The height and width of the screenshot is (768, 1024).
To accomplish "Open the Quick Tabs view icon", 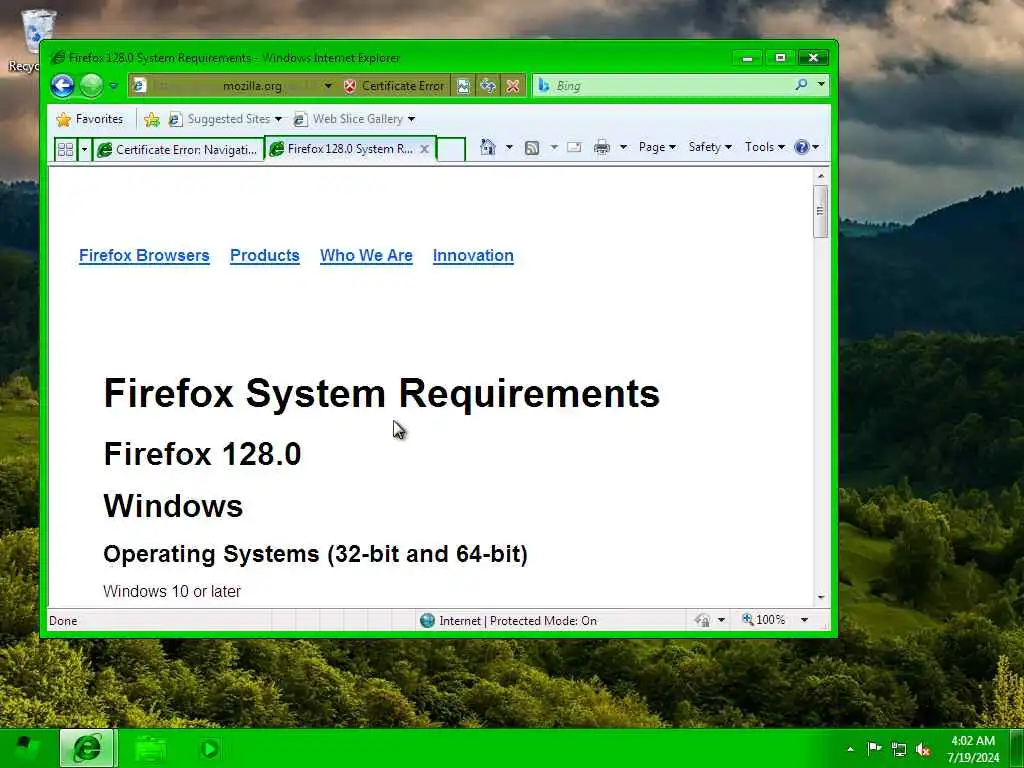I will (x=65, y=150).
